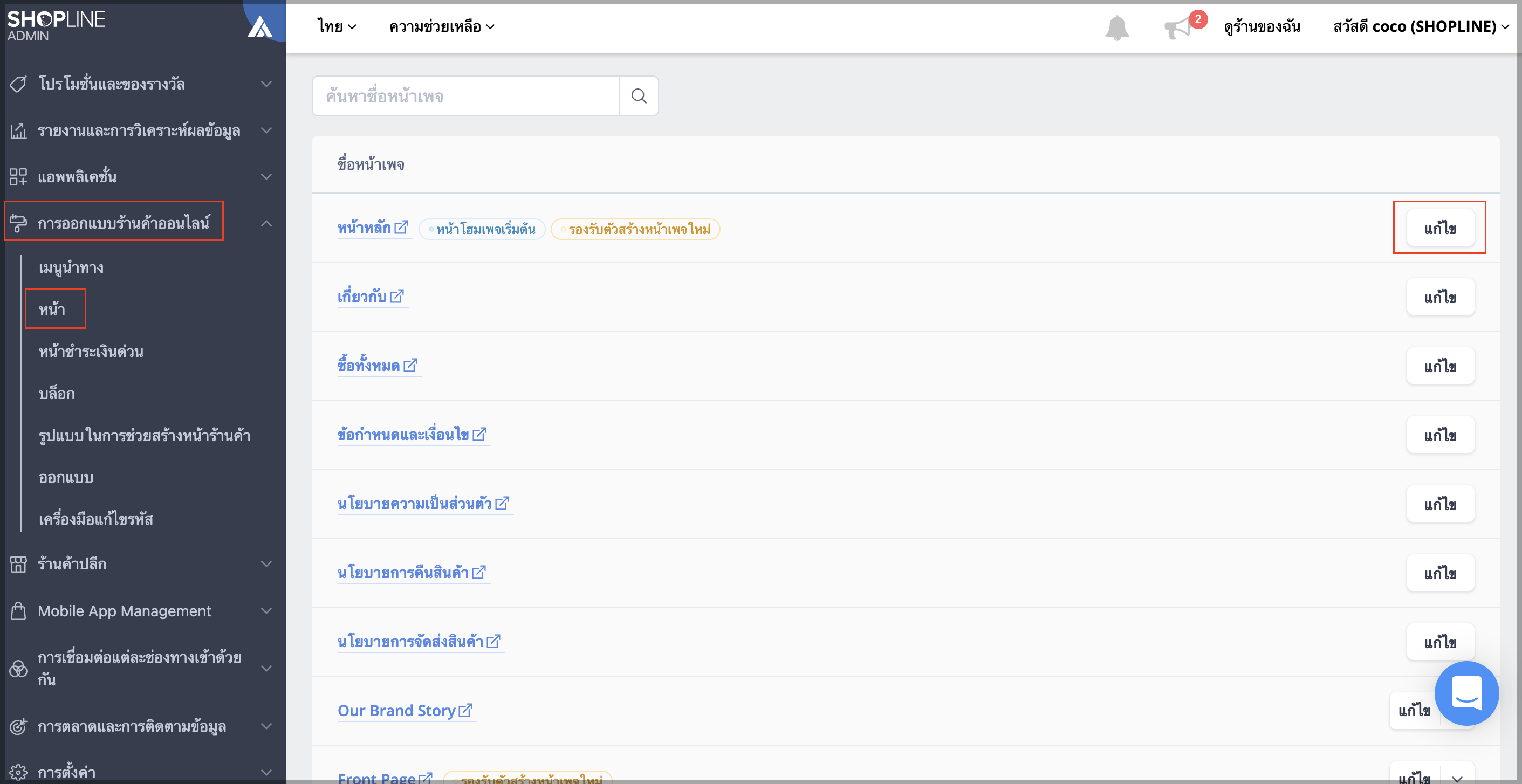The image size is (1522, 784).
Task: Open the live chat bubble widget
Action: coord(1466,693)
